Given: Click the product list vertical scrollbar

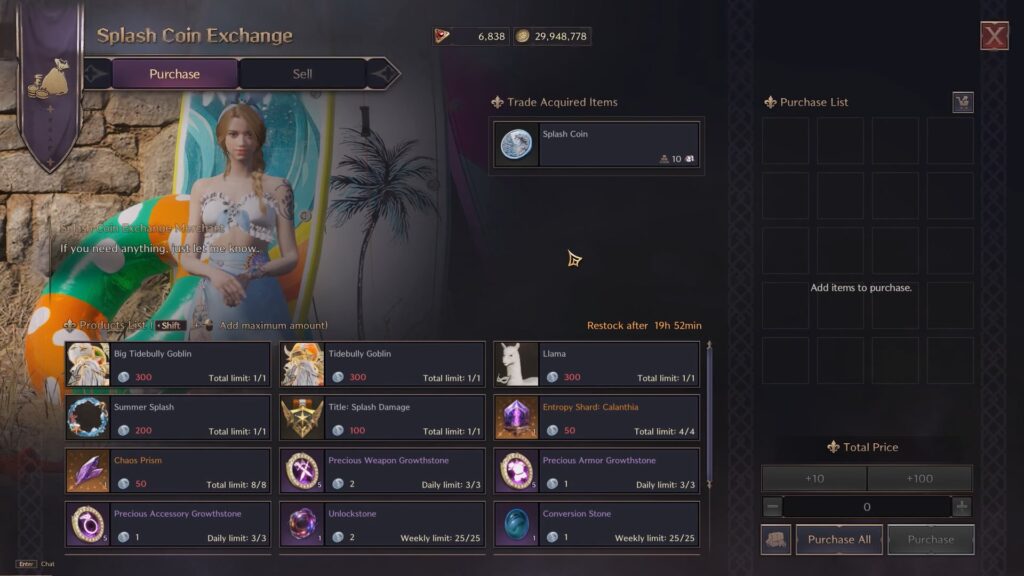Looking at the screenshot, I should click(x=709, y=415).
